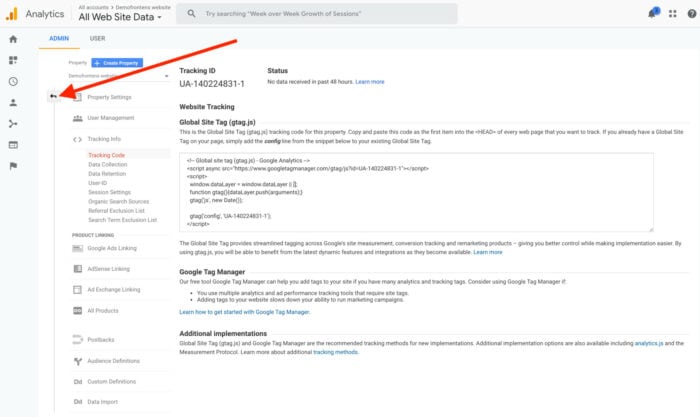The image size is (700, 417).
Task: Click the Analytics logo icon
Action: point(12,14)
